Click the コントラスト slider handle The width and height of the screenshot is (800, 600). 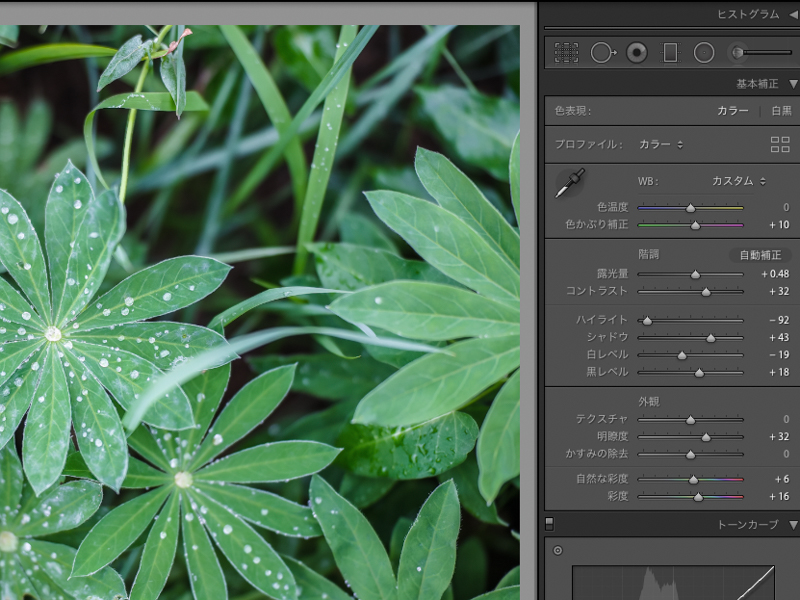706,292
